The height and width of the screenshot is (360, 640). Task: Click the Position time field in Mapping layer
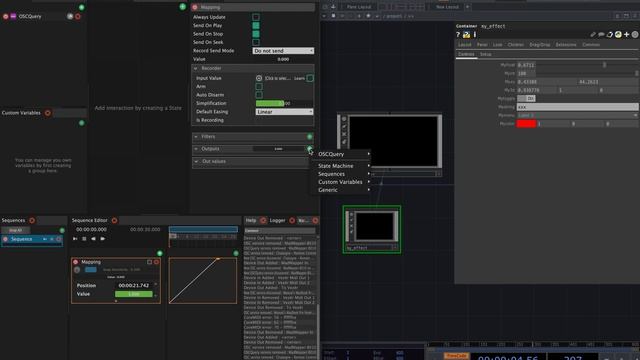(134, 286)
